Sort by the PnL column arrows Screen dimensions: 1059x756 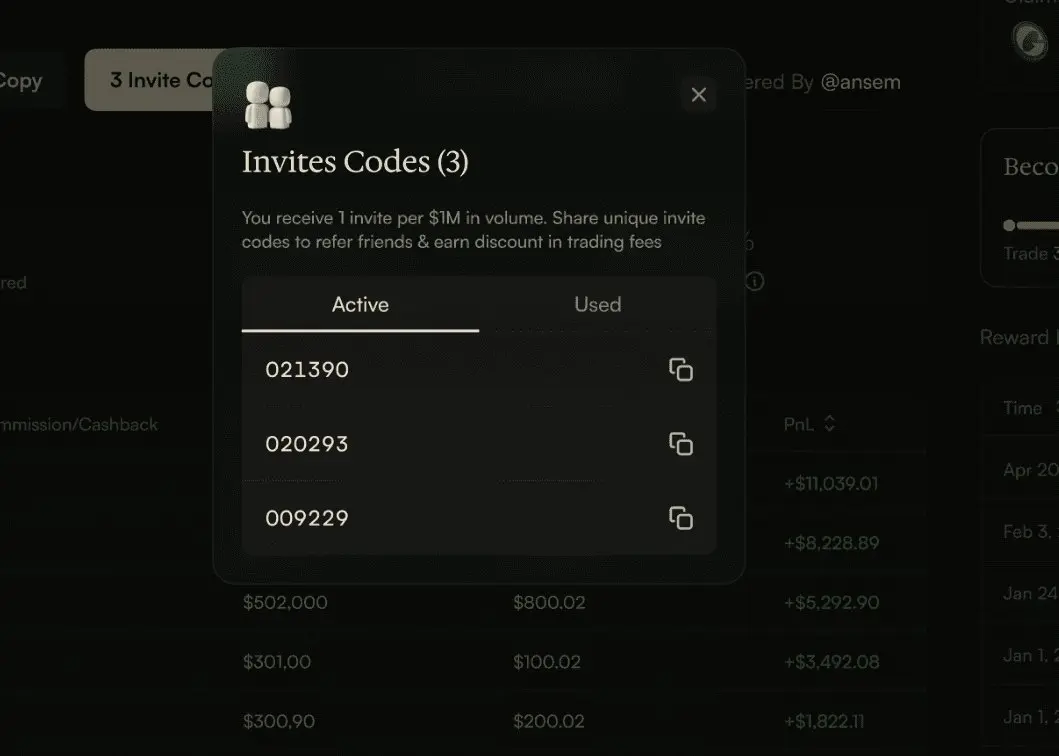(830, 424)
